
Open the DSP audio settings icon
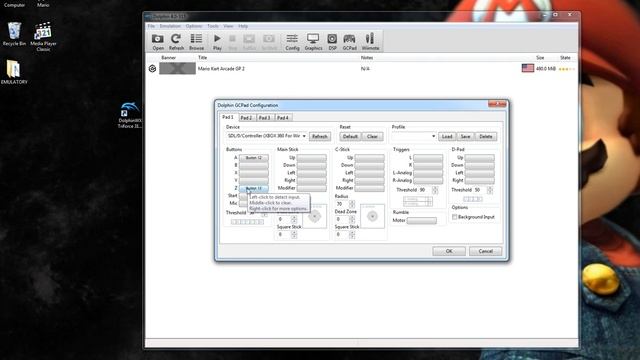[x=332, y=42]
